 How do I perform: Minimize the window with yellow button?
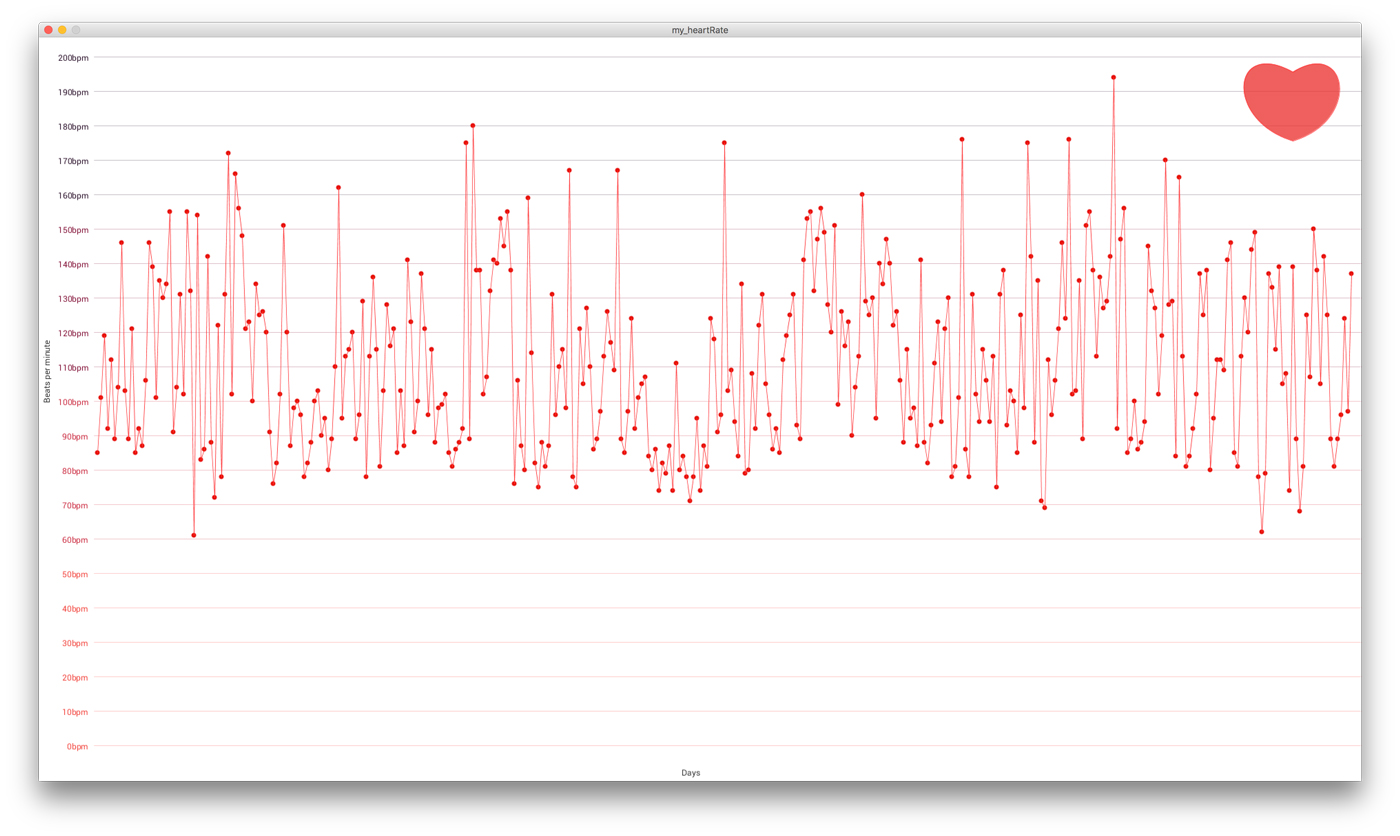click(62, 30)
